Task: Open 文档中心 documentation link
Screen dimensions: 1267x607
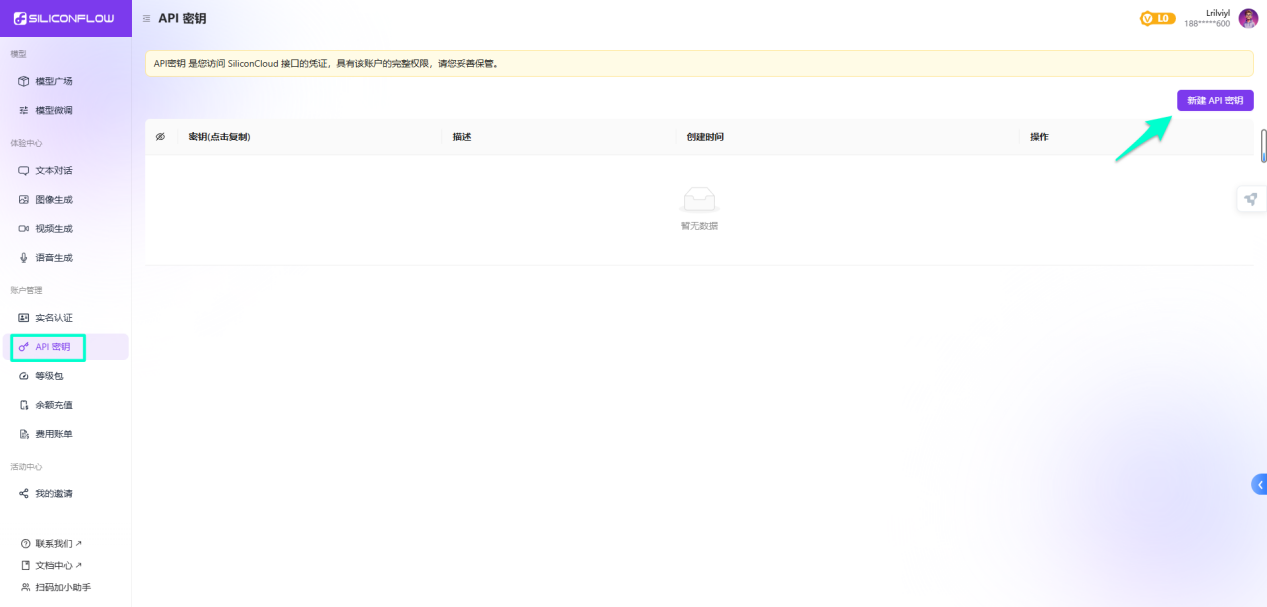Action: [x=54, y=565]
